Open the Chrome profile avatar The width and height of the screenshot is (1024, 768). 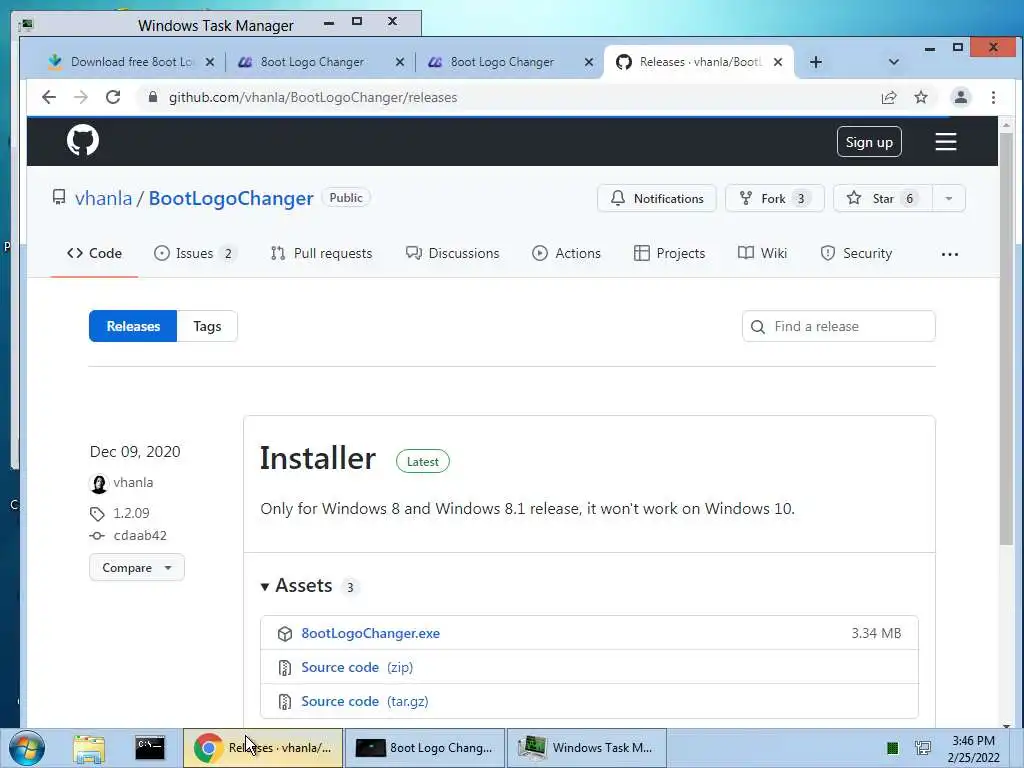(960, 97)
